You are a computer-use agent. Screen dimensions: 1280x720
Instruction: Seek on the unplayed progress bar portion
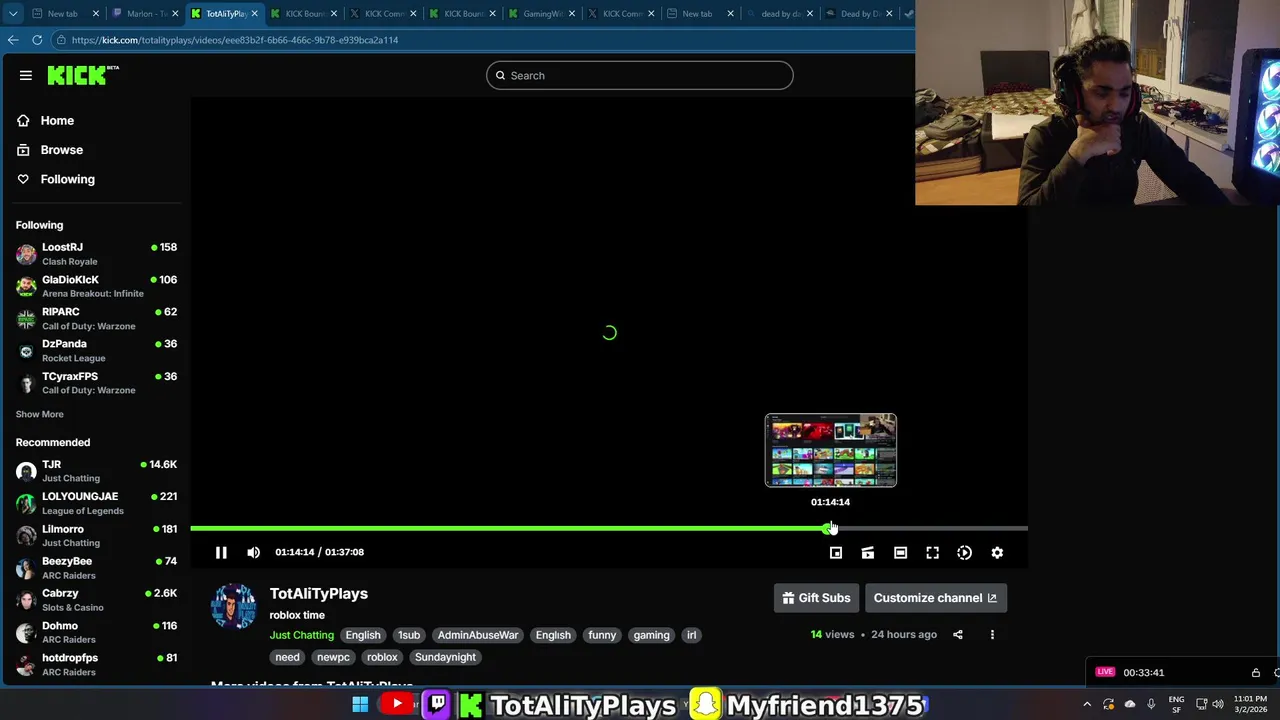coord(930,528)
